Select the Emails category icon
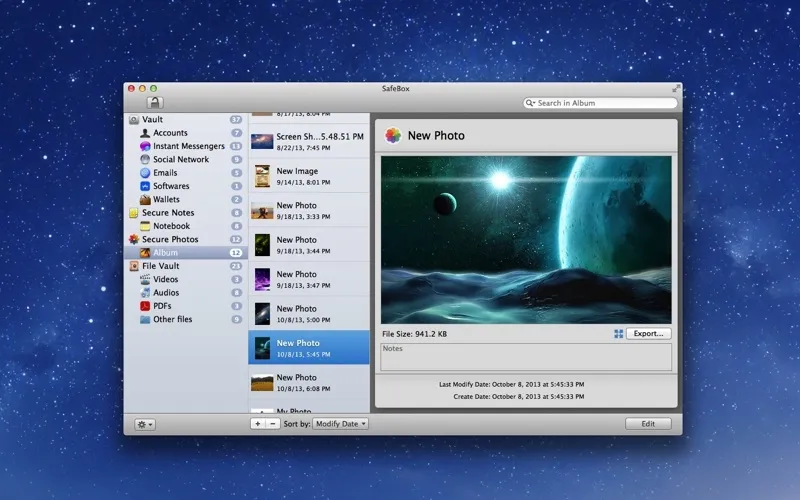 click(x=145, y=173)
